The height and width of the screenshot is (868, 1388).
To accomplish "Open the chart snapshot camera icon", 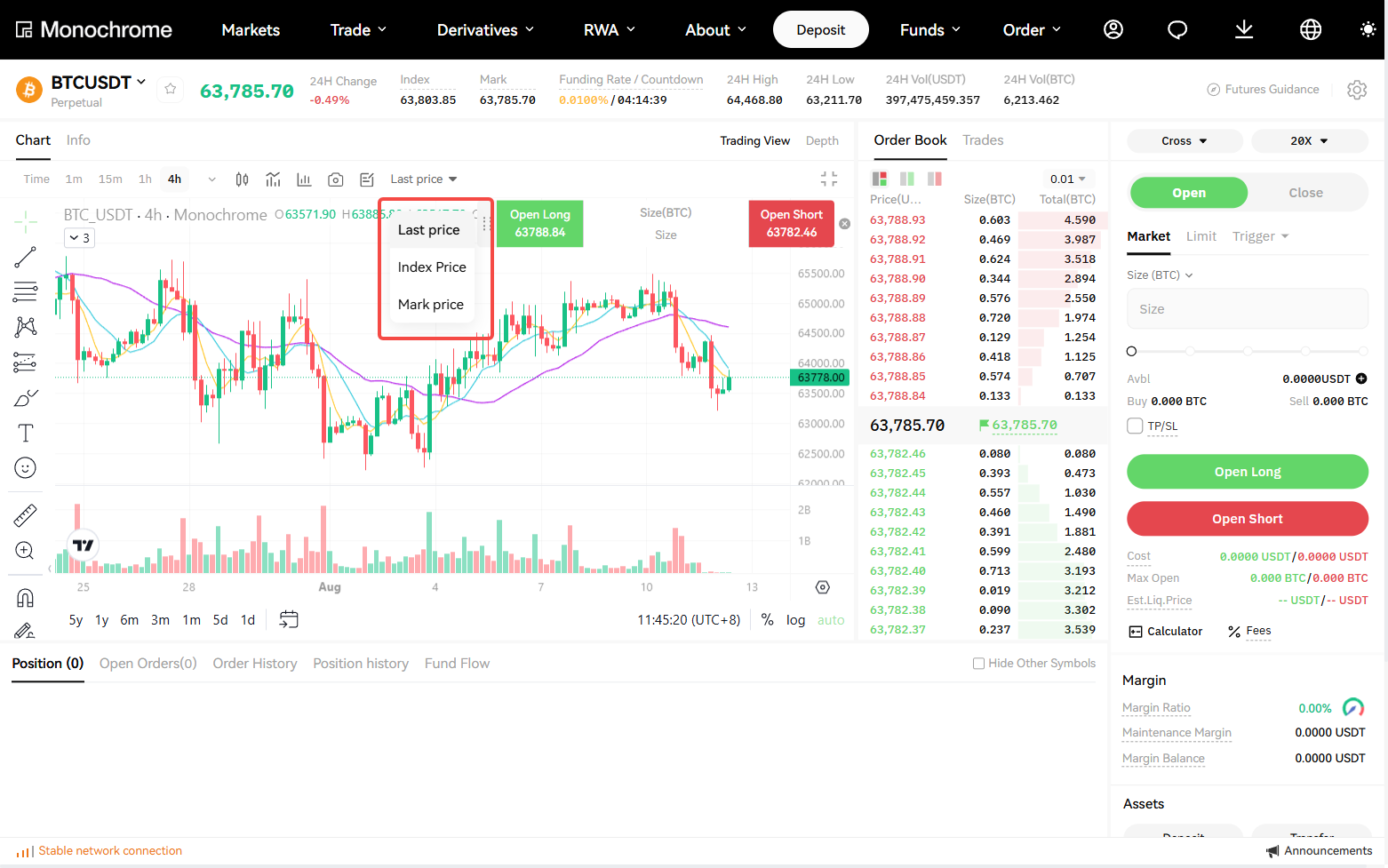I will pyautogui.click(x=335, y=179).
